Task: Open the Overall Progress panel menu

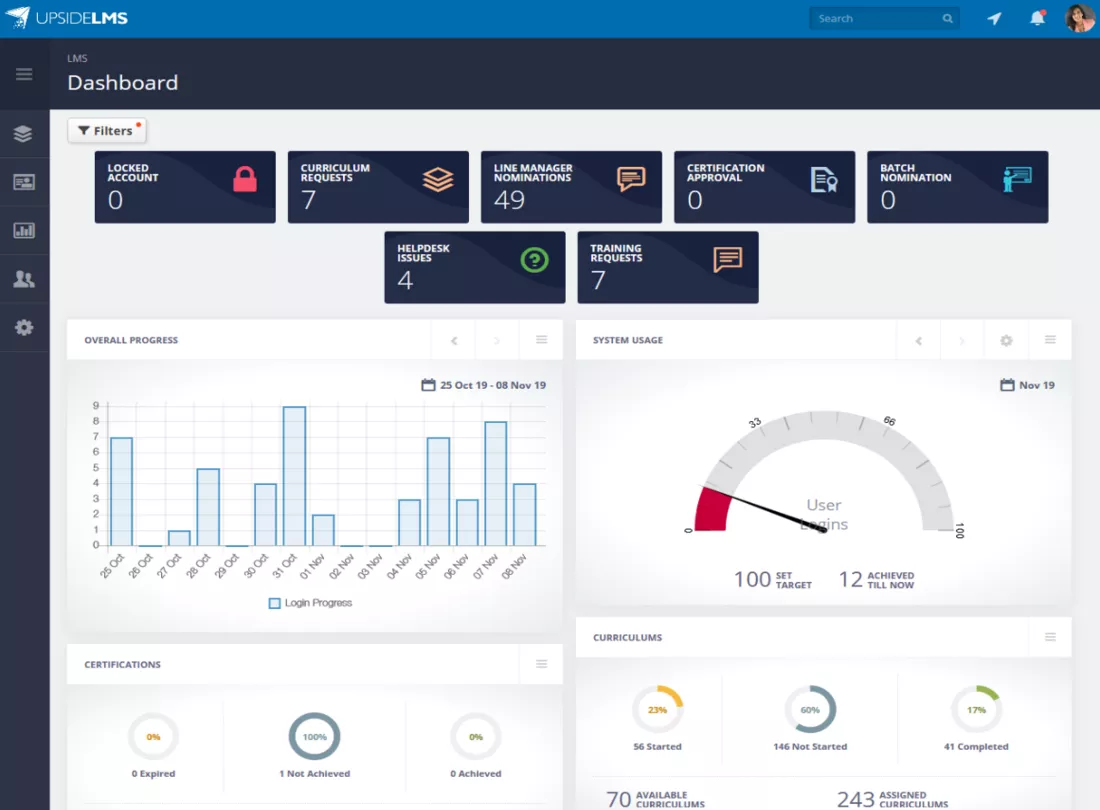Action: coord(542,339)
